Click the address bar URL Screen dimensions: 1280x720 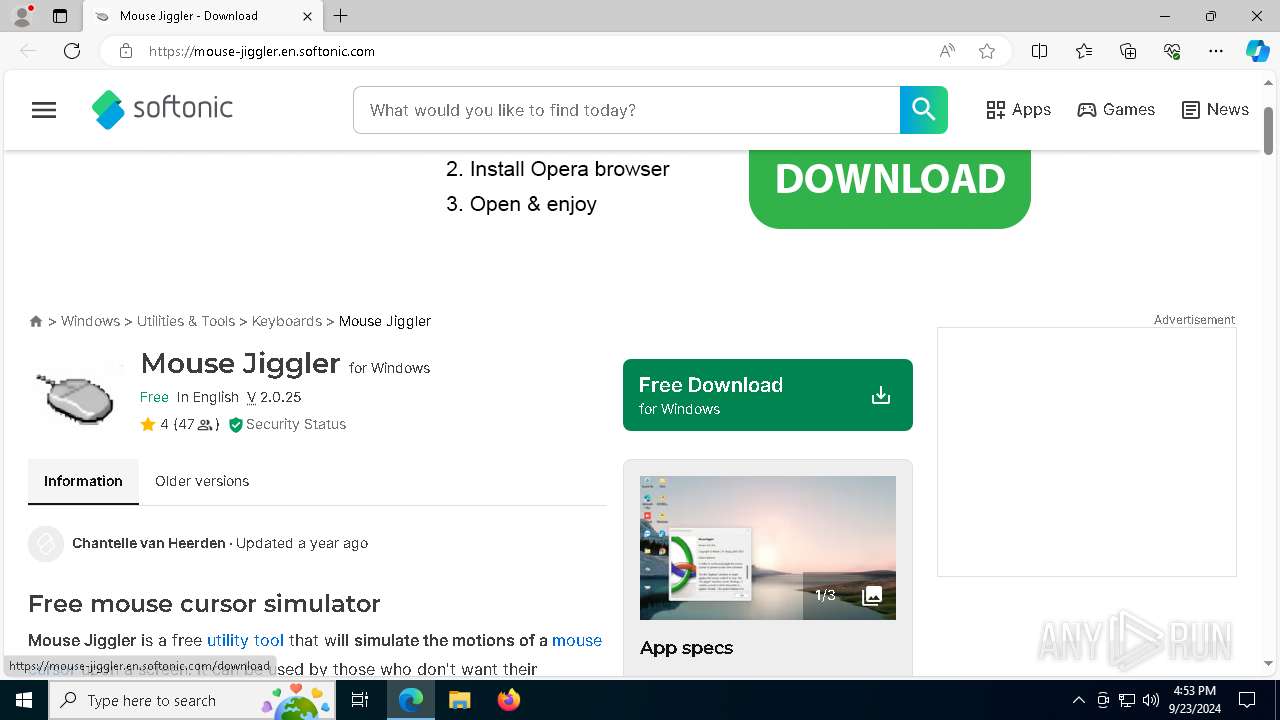[262, 51]
